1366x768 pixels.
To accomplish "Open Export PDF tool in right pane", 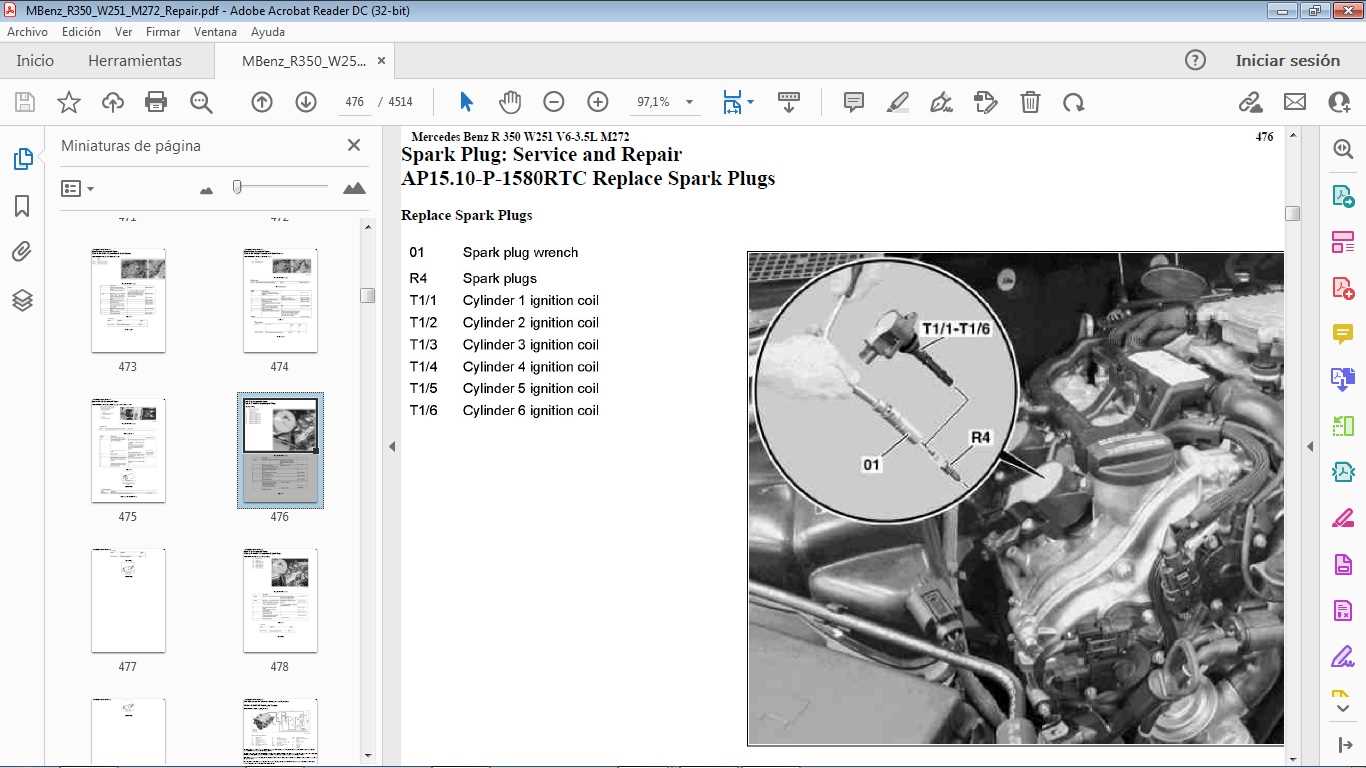I will click(x=1343, y=195).
